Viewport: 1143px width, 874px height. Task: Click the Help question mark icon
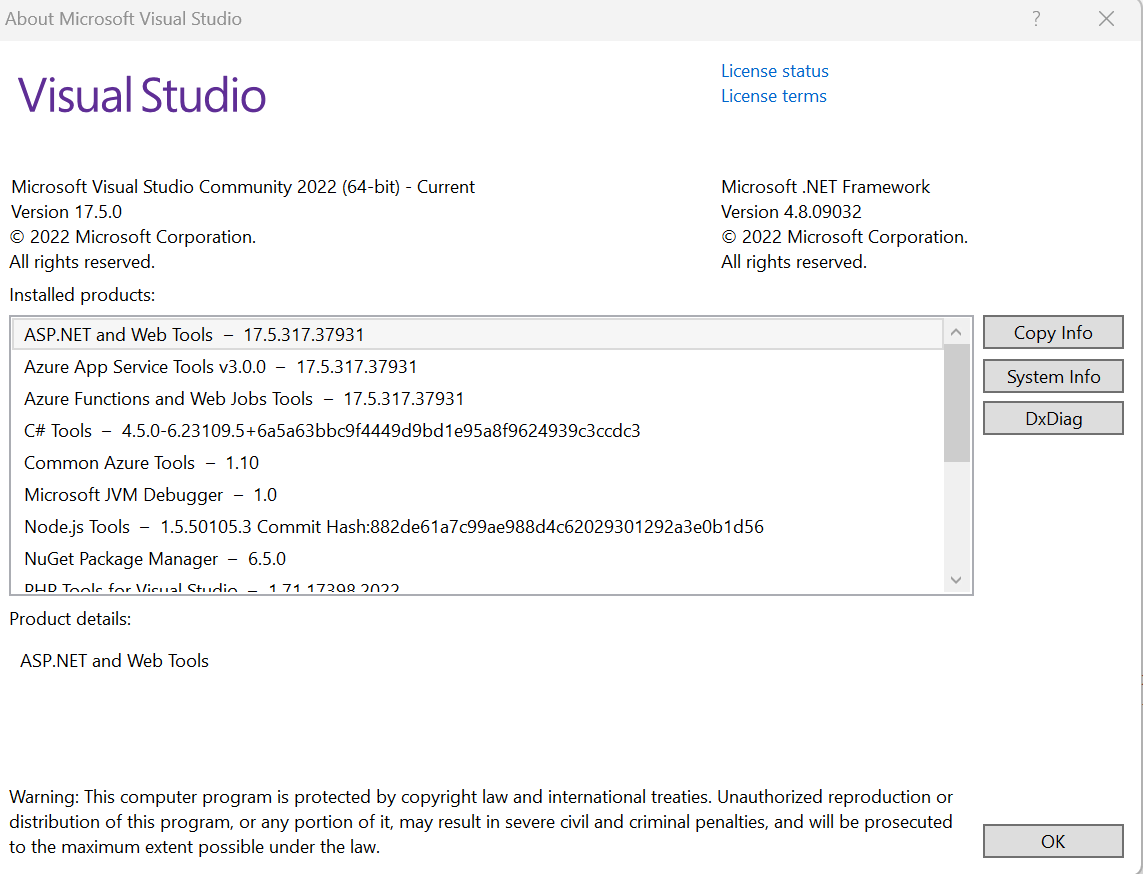(x=1036, y=19)
